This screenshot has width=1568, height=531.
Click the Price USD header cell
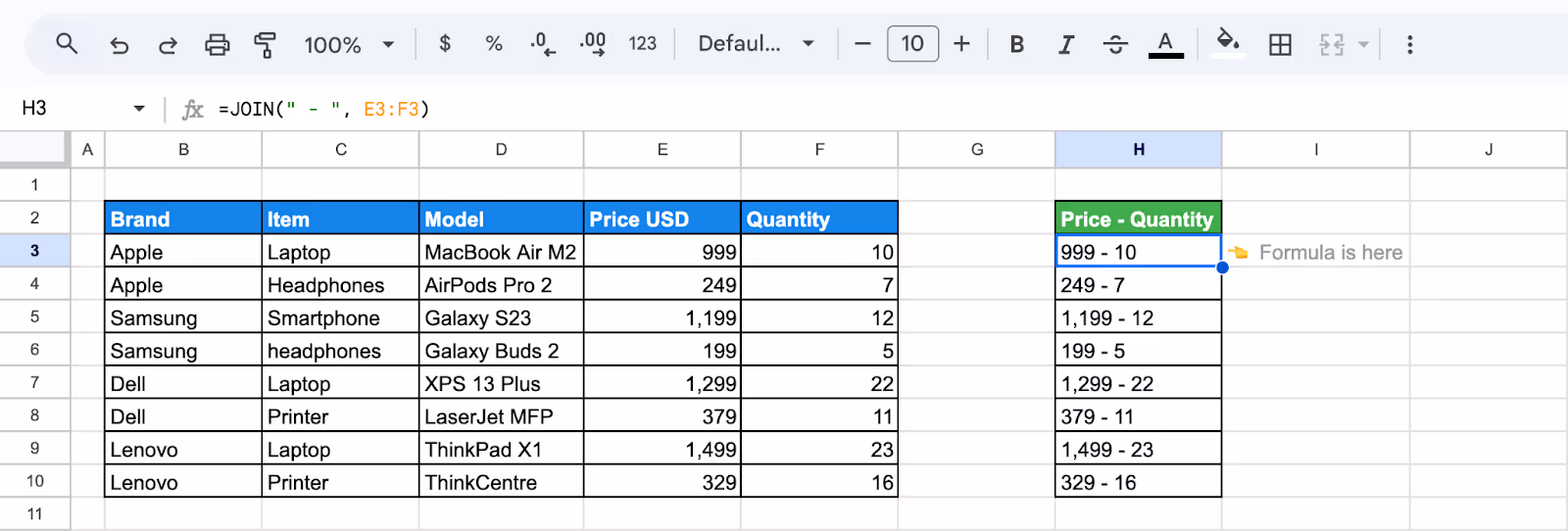[x=662, y=218]
